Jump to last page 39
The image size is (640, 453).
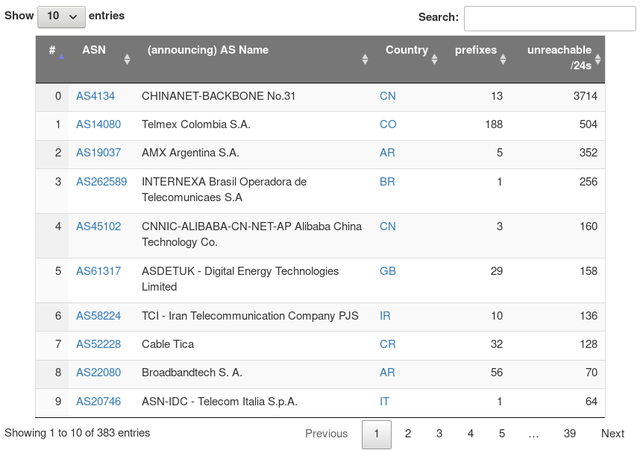(x=570, y=434)
